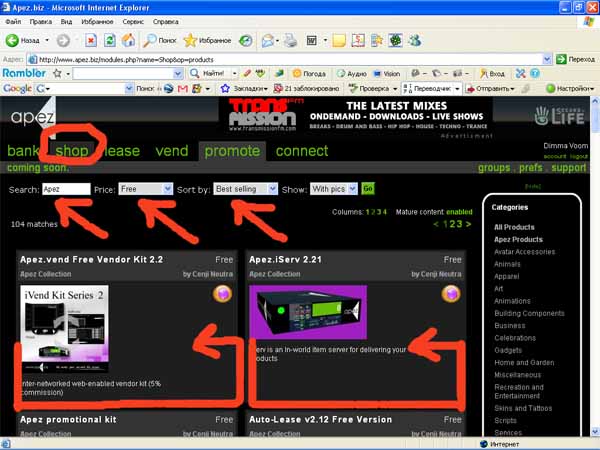Image resolution: width=600 pixels, height=450 pixels.
Task: Open the Сервис menu
Action: click(x=133, y=22)
